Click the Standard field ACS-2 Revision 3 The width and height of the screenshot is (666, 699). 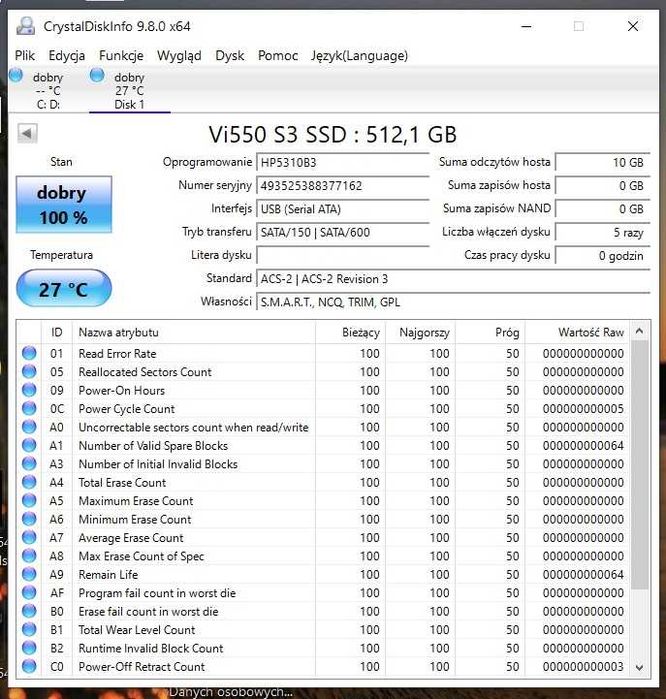[453, 279]
